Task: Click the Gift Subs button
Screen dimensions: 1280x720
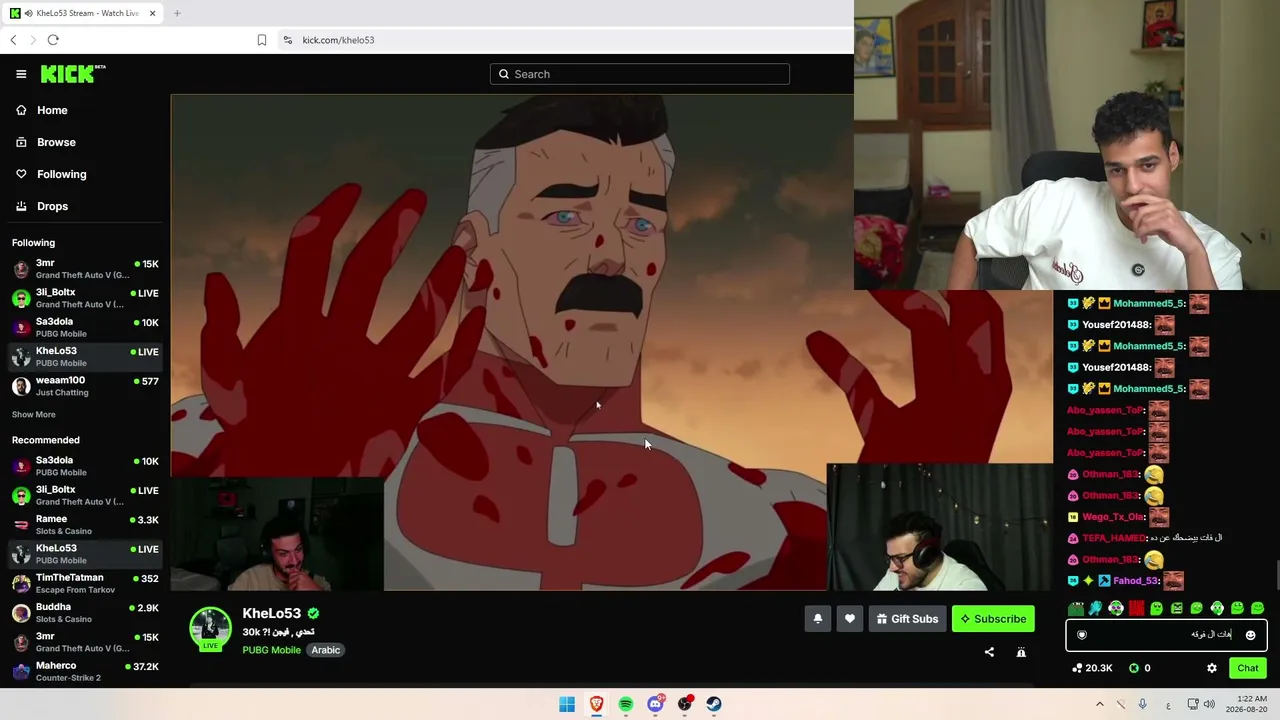Action: [907, 619]
